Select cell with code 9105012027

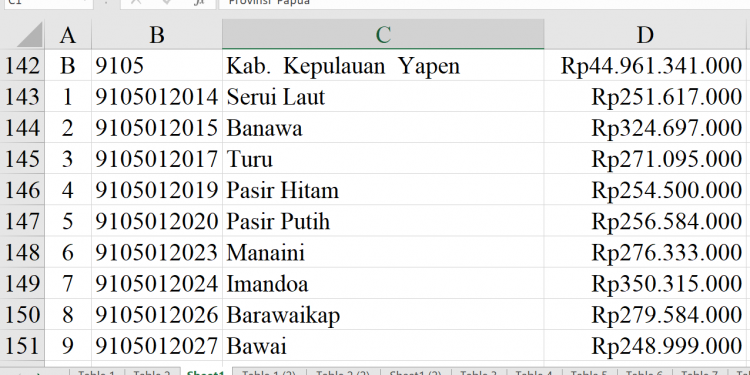tap(157, 345)
